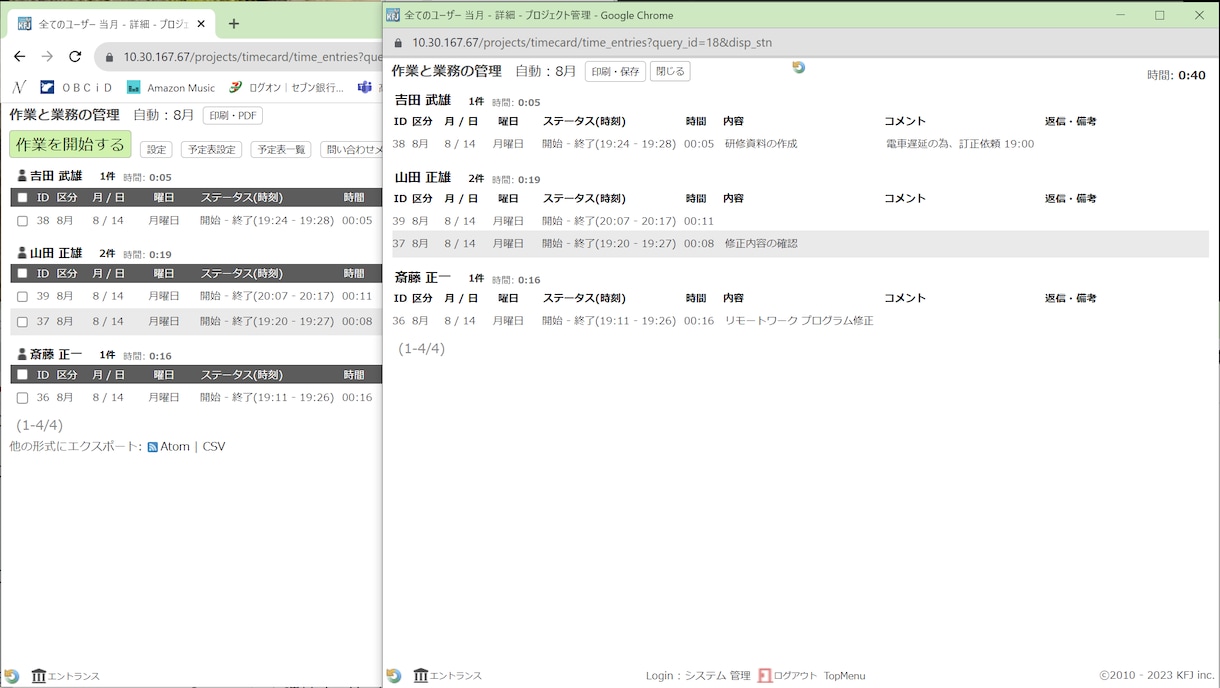
Task: Open 予定表設定 settings
Action: click(211, 150)
